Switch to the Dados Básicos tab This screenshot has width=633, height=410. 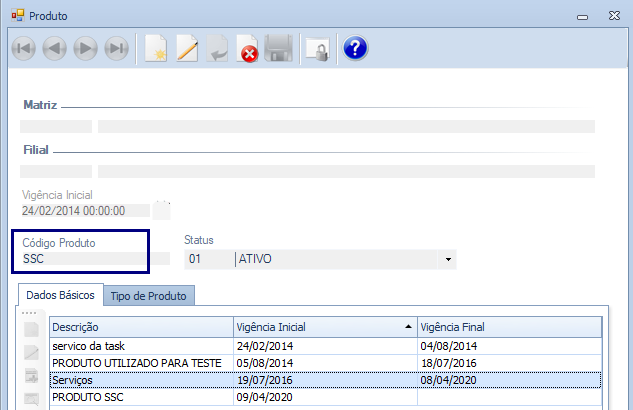(x=61, y=295)
